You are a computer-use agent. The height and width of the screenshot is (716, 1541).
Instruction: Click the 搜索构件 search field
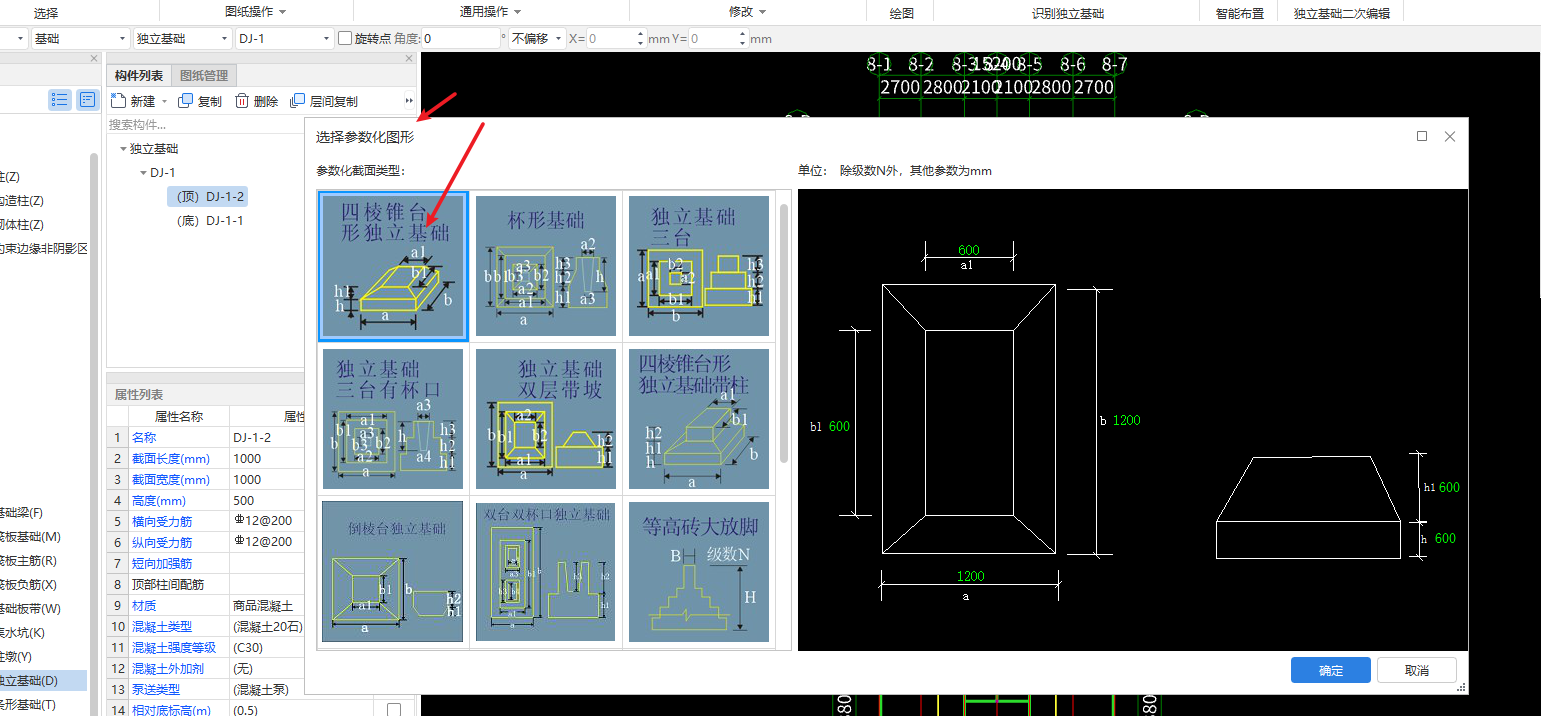204,125
